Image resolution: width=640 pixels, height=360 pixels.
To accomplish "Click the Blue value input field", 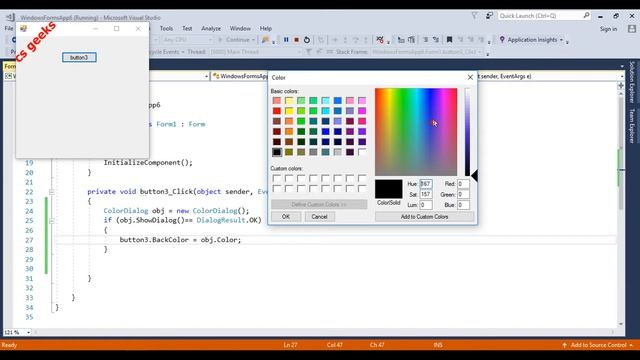I will point(463,205).
